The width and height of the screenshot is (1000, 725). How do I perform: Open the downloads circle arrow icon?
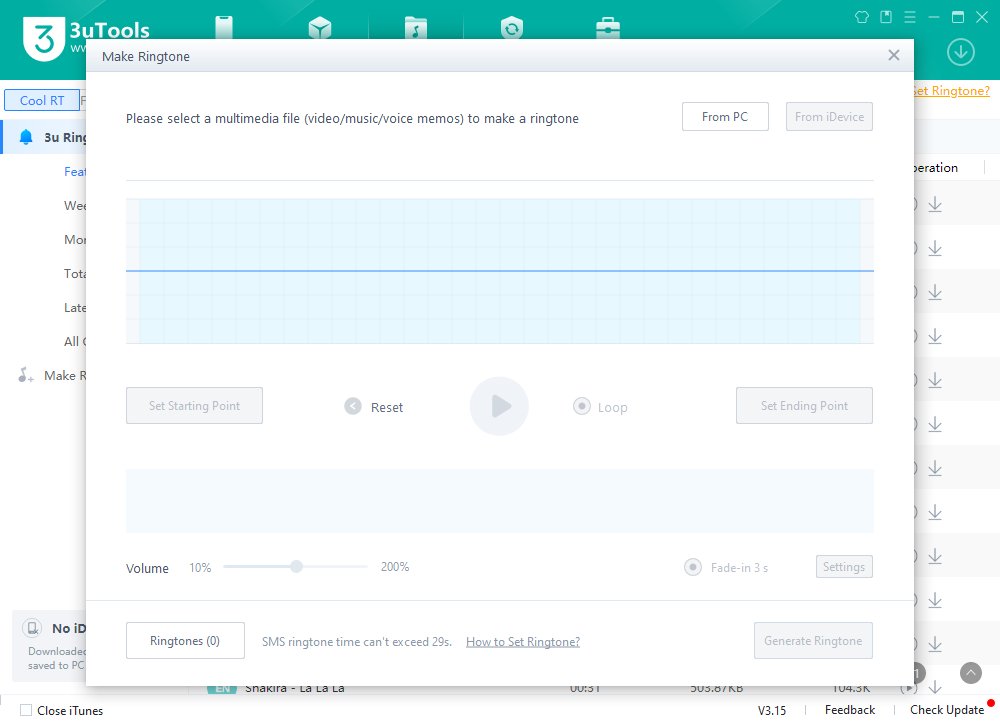960,52
